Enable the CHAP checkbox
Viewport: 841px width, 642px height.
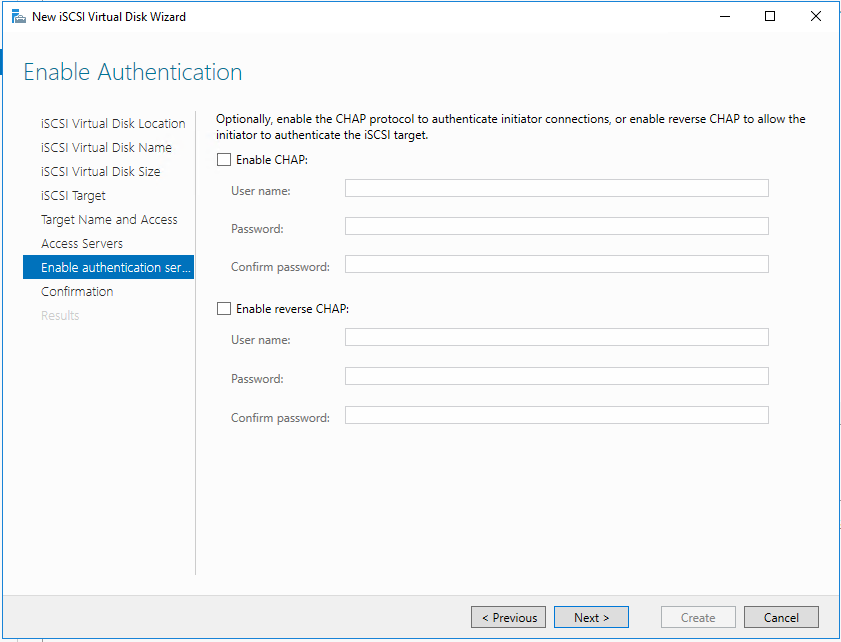tap(224, 160)
